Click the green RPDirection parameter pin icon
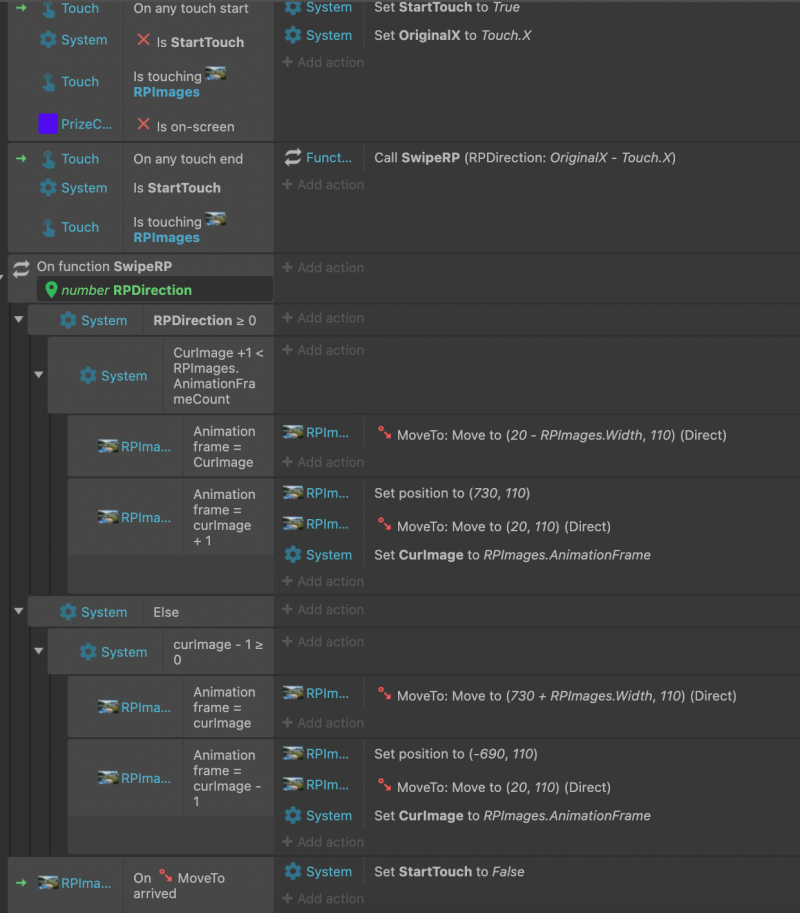 click(x=52, y=290)
